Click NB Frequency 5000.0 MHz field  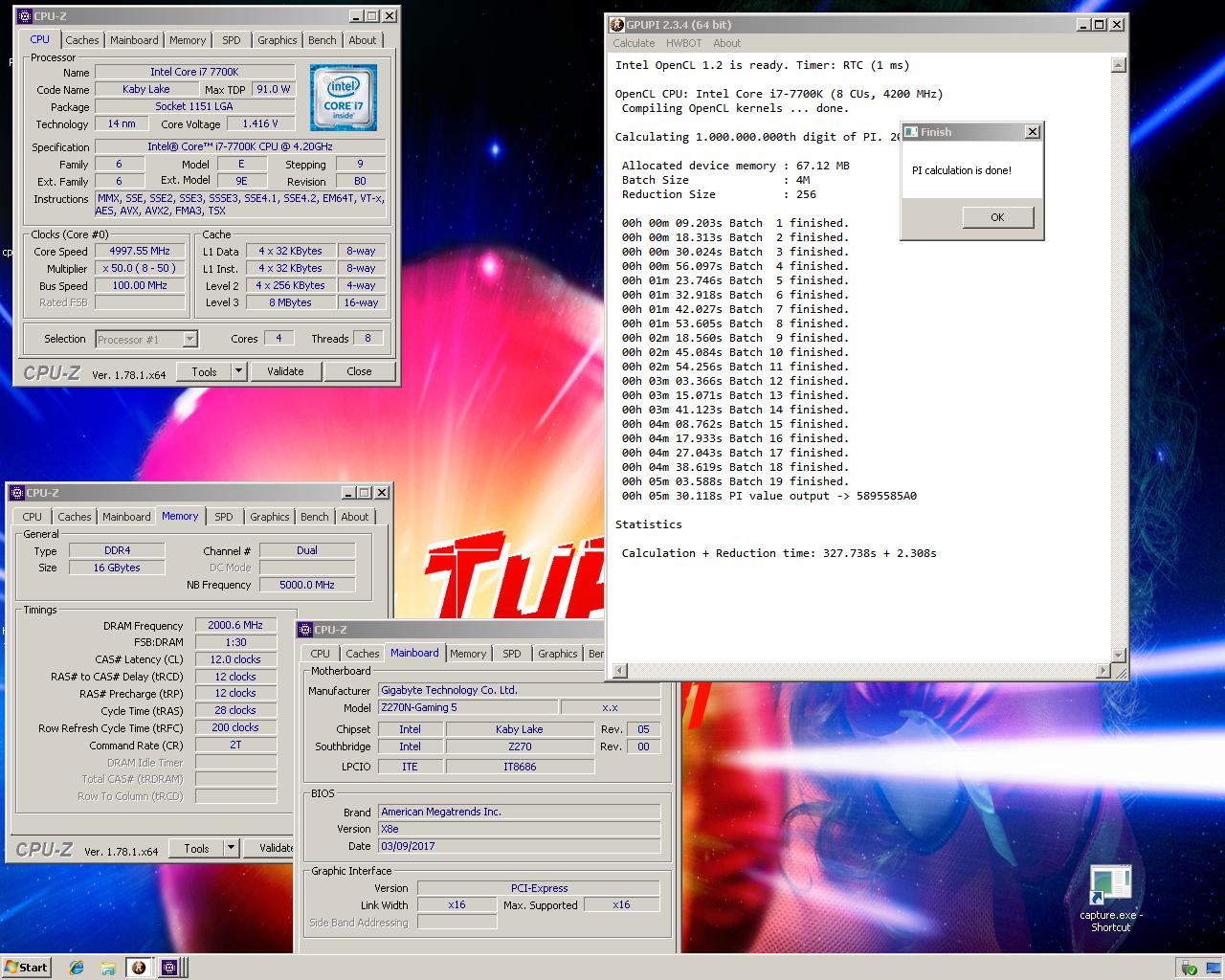pyautogui.click(x=307, y=585)
